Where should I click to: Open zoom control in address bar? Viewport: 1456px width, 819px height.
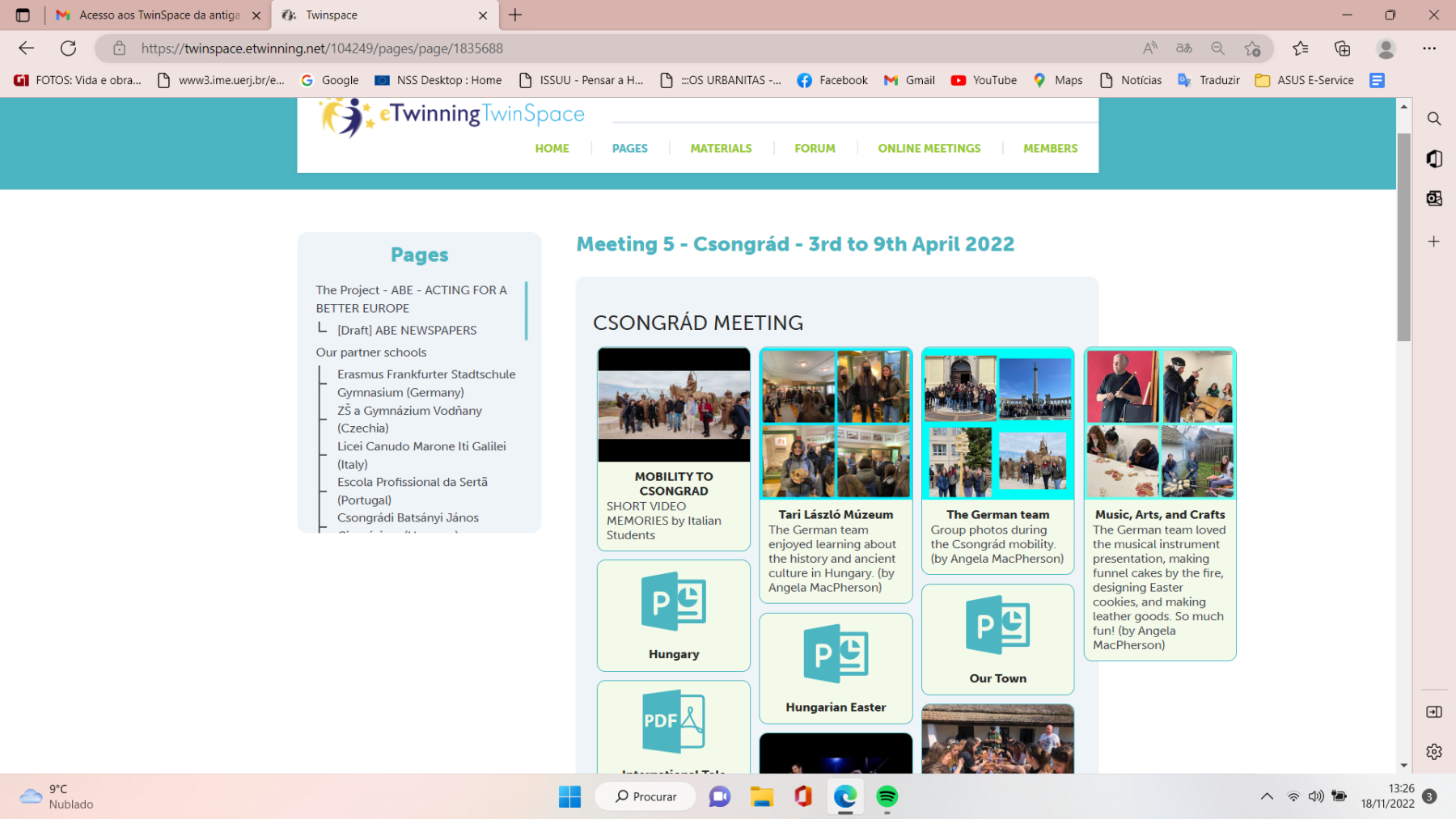(1217, 49)
